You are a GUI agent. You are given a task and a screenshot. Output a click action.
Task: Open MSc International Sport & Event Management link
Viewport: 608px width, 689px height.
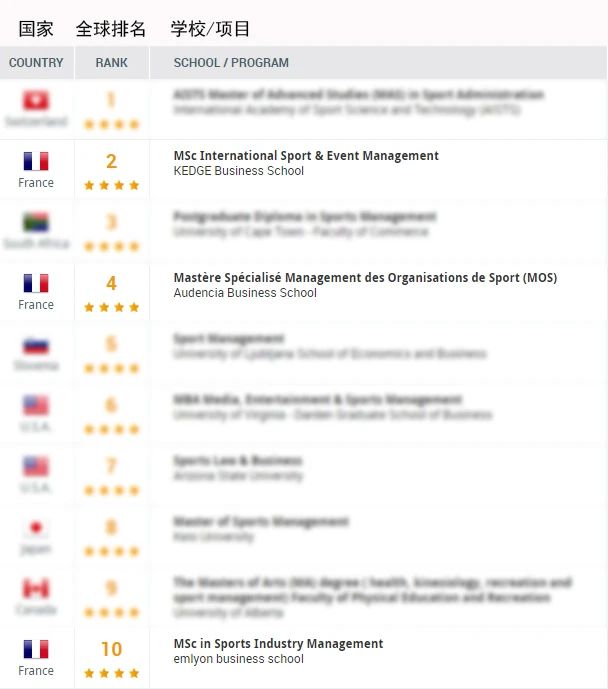306,156
